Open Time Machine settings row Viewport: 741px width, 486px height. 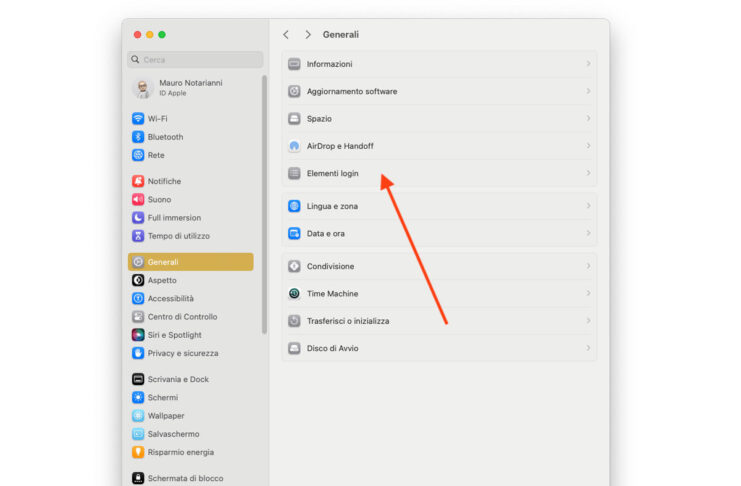click(x=439, y=294)
